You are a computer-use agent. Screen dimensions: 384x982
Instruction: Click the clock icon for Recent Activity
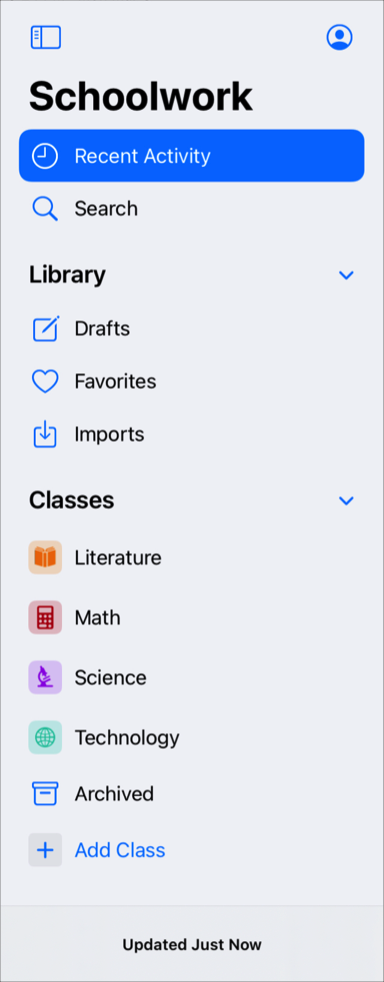(x=45, y=156)
